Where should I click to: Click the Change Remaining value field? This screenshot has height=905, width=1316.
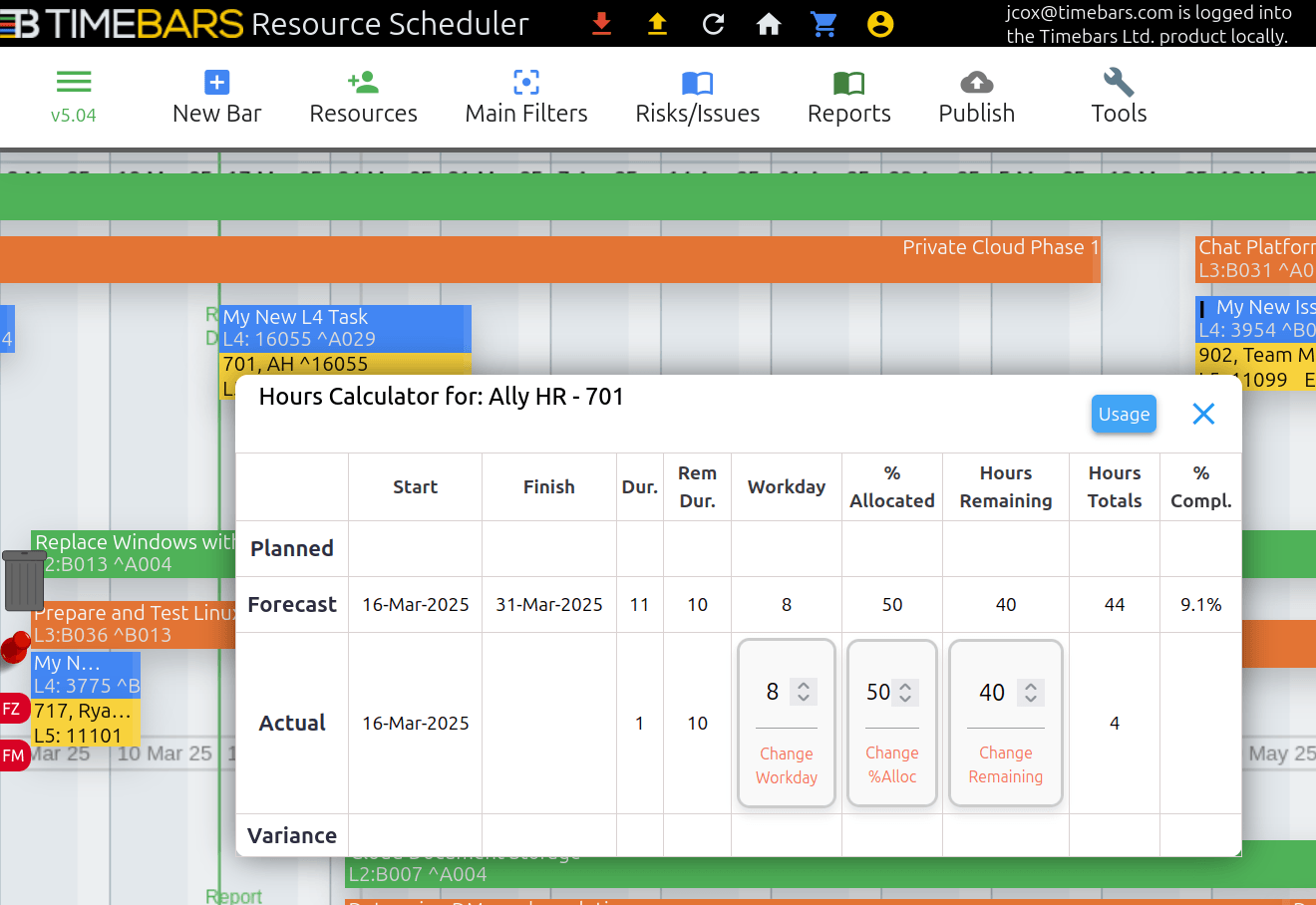tap(992, 692)
